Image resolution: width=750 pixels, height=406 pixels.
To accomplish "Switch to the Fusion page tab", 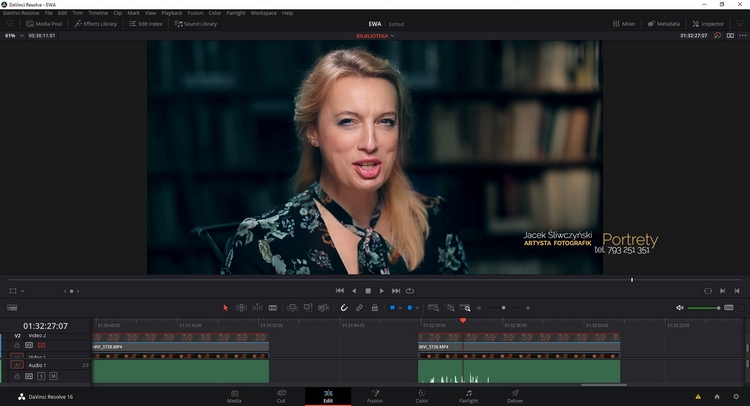I will (375, 396).
